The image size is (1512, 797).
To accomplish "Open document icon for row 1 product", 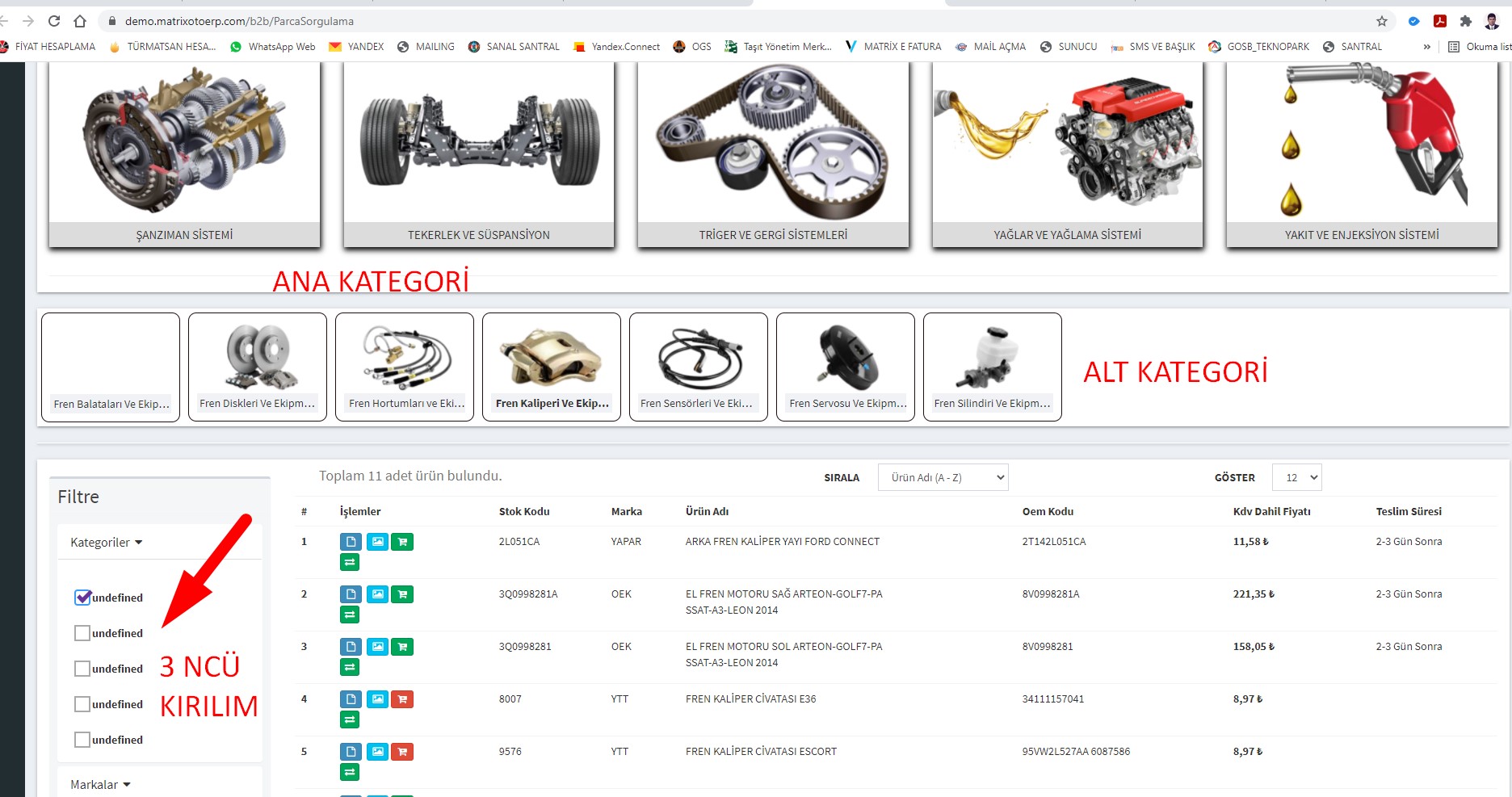I will point(351,542).
